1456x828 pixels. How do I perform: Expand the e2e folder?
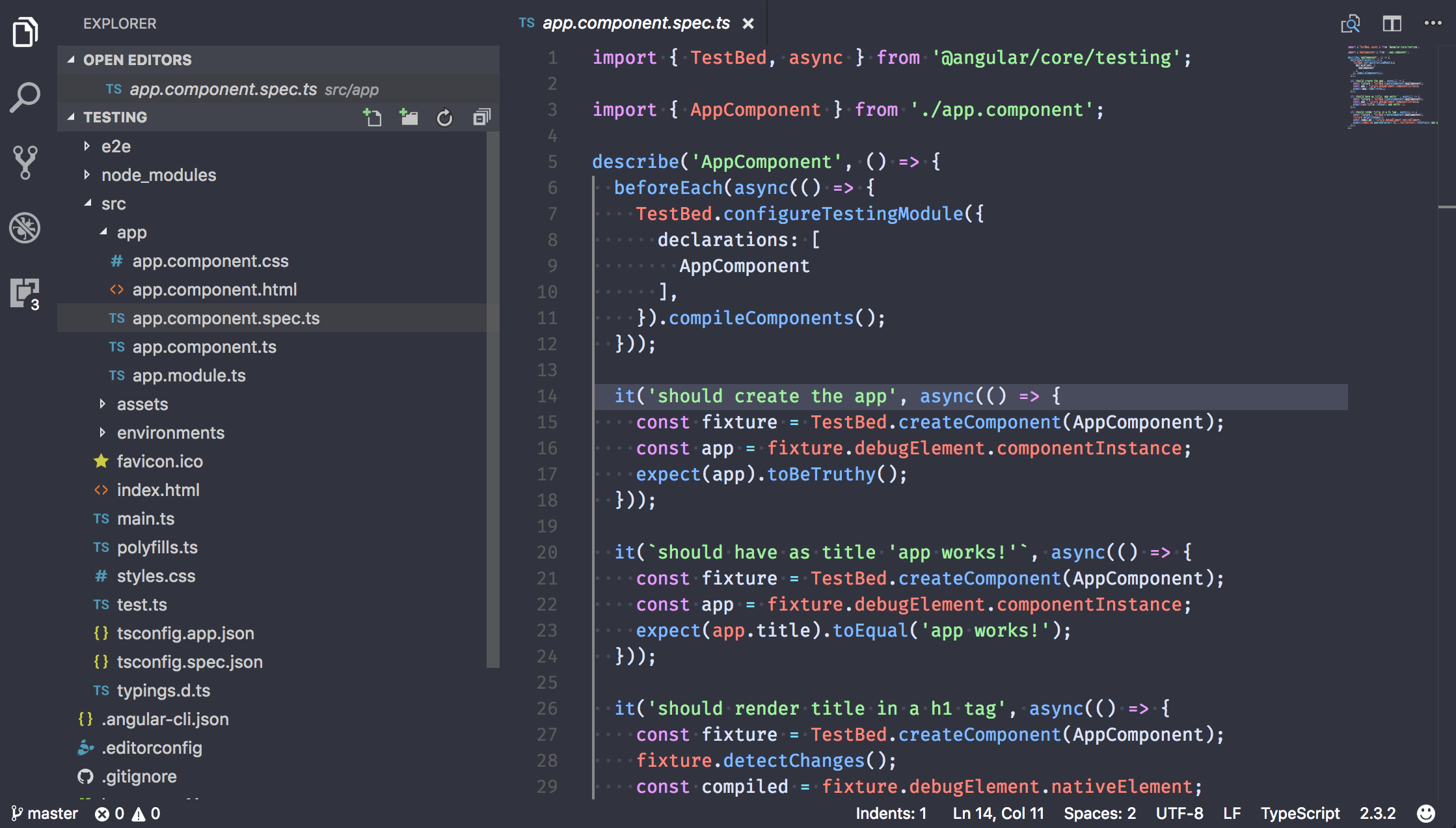87,146
